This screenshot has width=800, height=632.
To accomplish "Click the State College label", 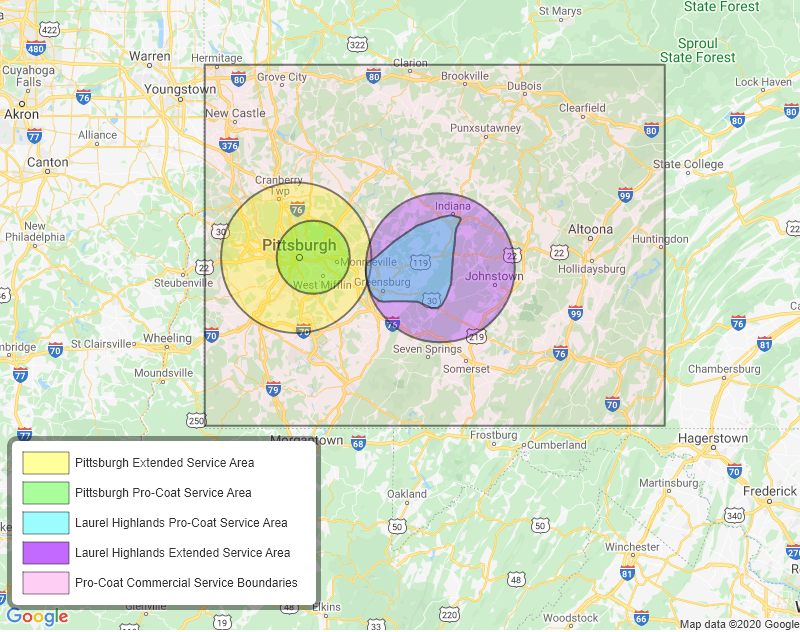I will tap(688, 164).
